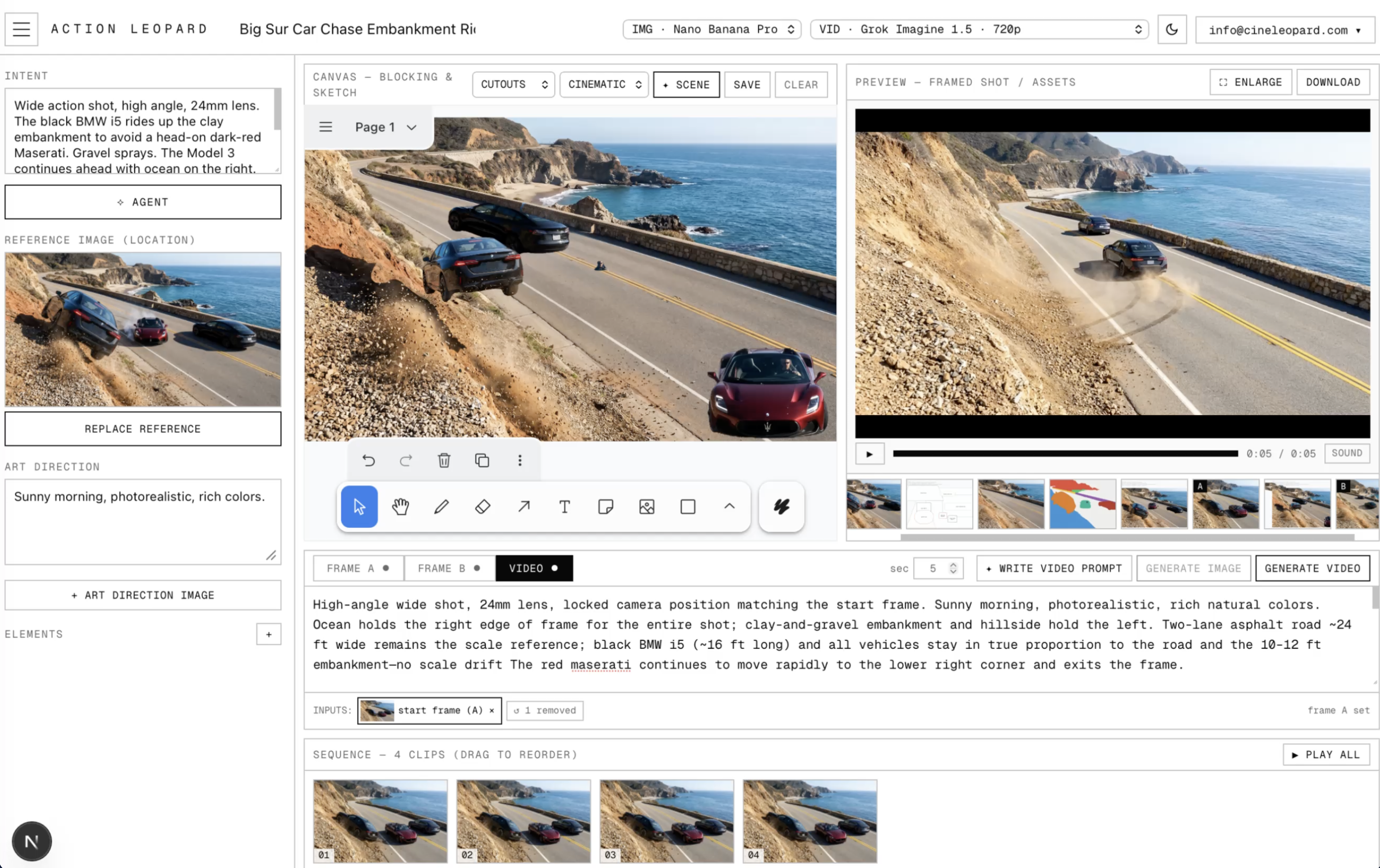Choose the Sticky note tool
Image resolution: width=1380 pixels, height=868 pixels.
(x=606, y=506)
